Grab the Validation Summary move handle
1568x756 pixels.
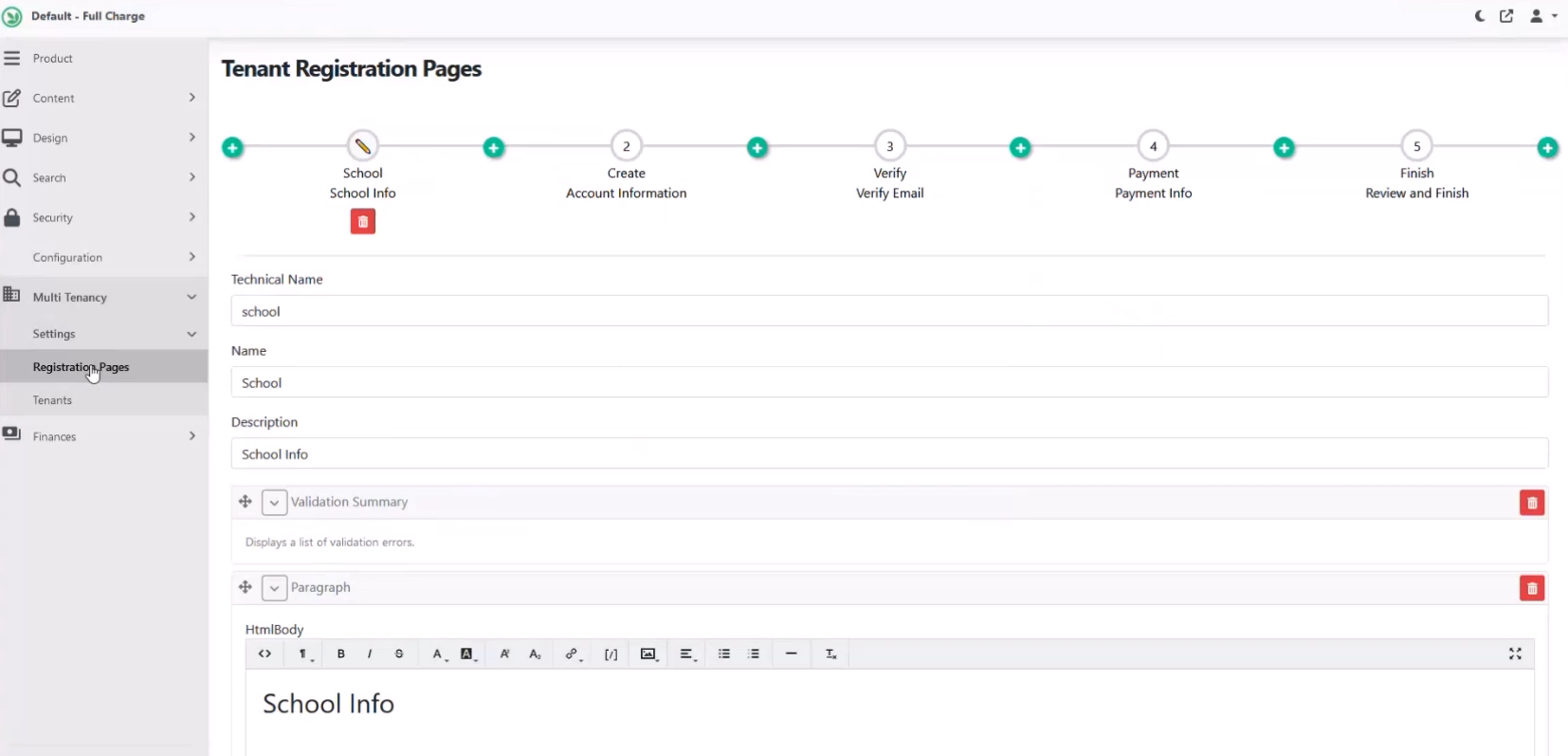(x=246, y=502)
